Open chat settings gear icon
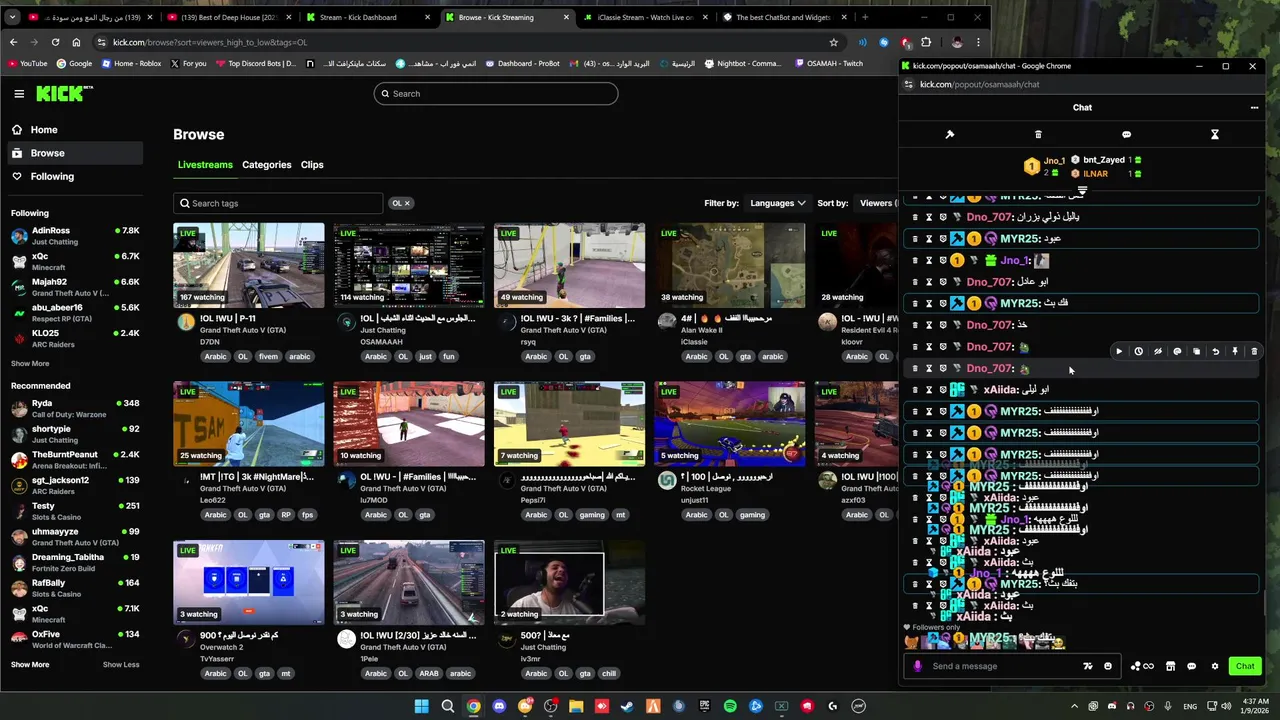1280x720 pixels. (x=1215, y=666)
